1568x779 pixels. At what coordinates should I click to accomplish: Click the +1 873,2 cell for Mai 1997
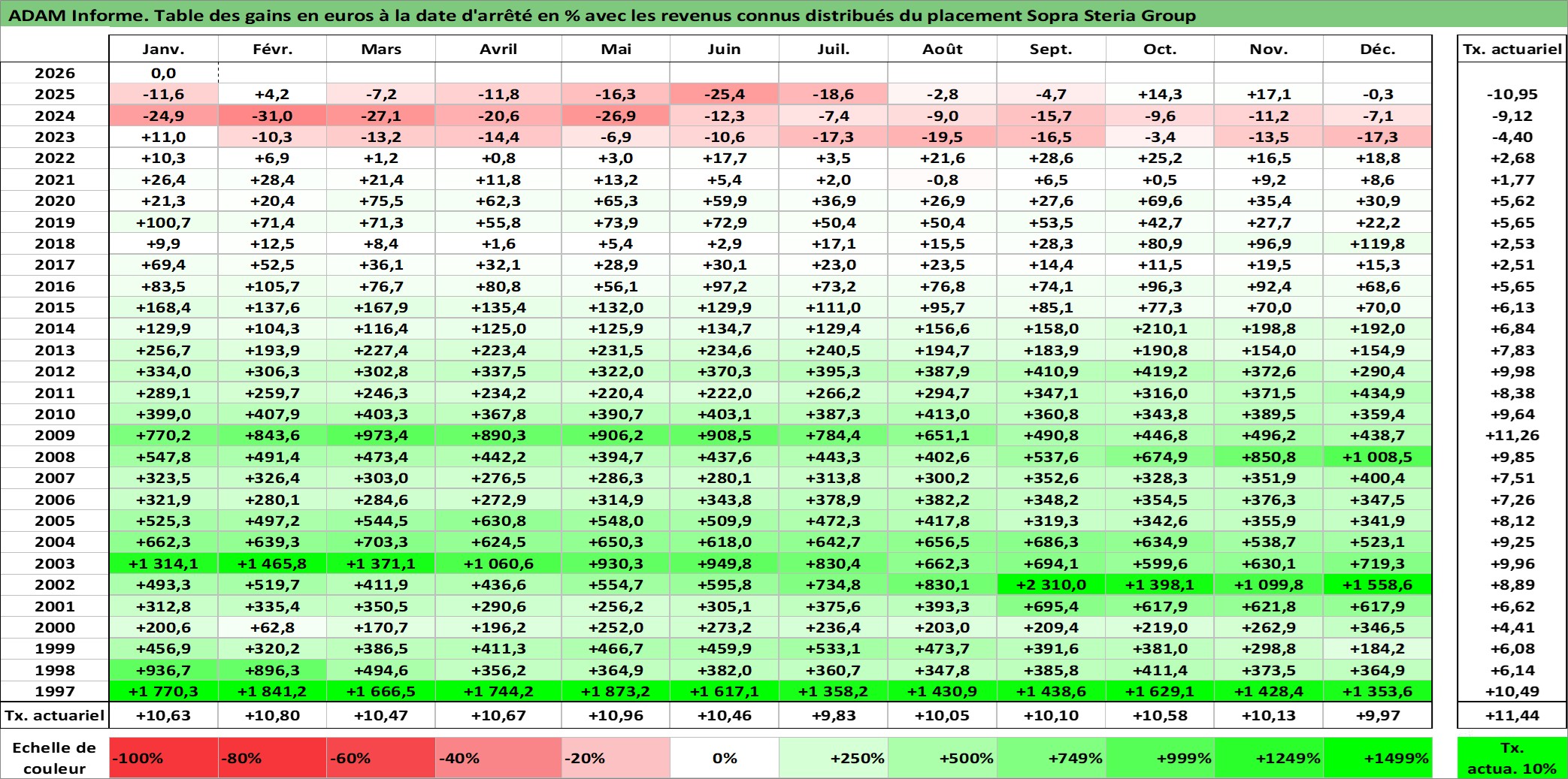(616, 691)
